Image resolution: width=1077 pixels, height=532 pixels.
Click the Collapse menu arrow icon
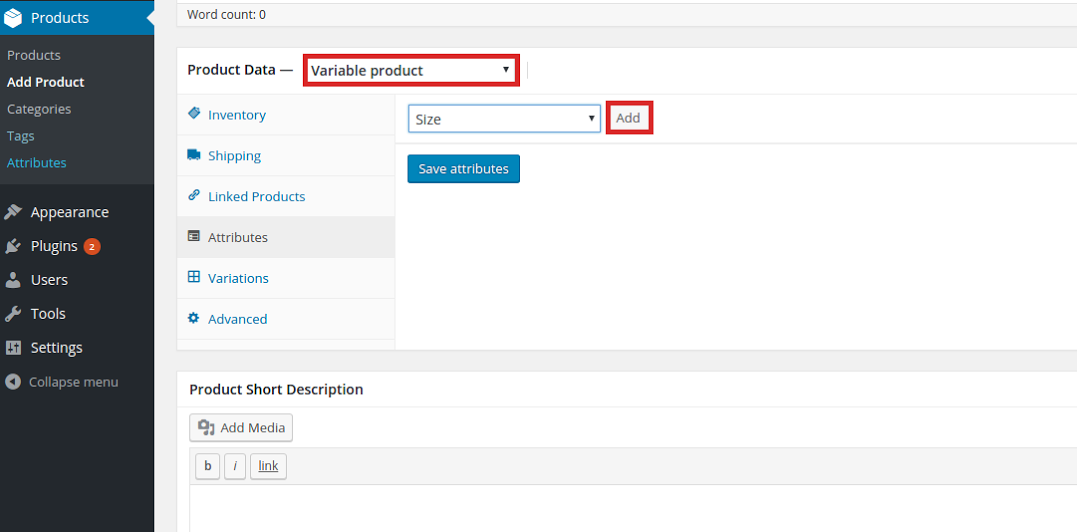[x=12, y=382]
